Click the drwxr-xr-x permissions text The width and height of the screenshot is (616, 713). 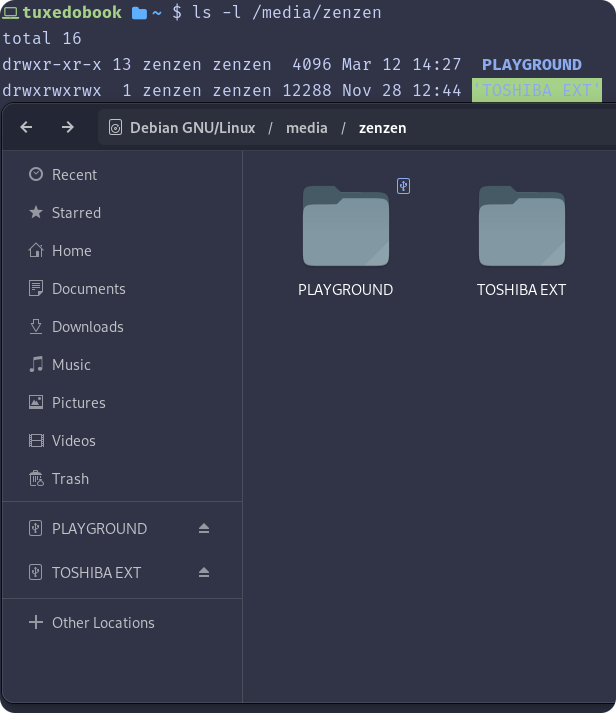click(x=52, y=65)
